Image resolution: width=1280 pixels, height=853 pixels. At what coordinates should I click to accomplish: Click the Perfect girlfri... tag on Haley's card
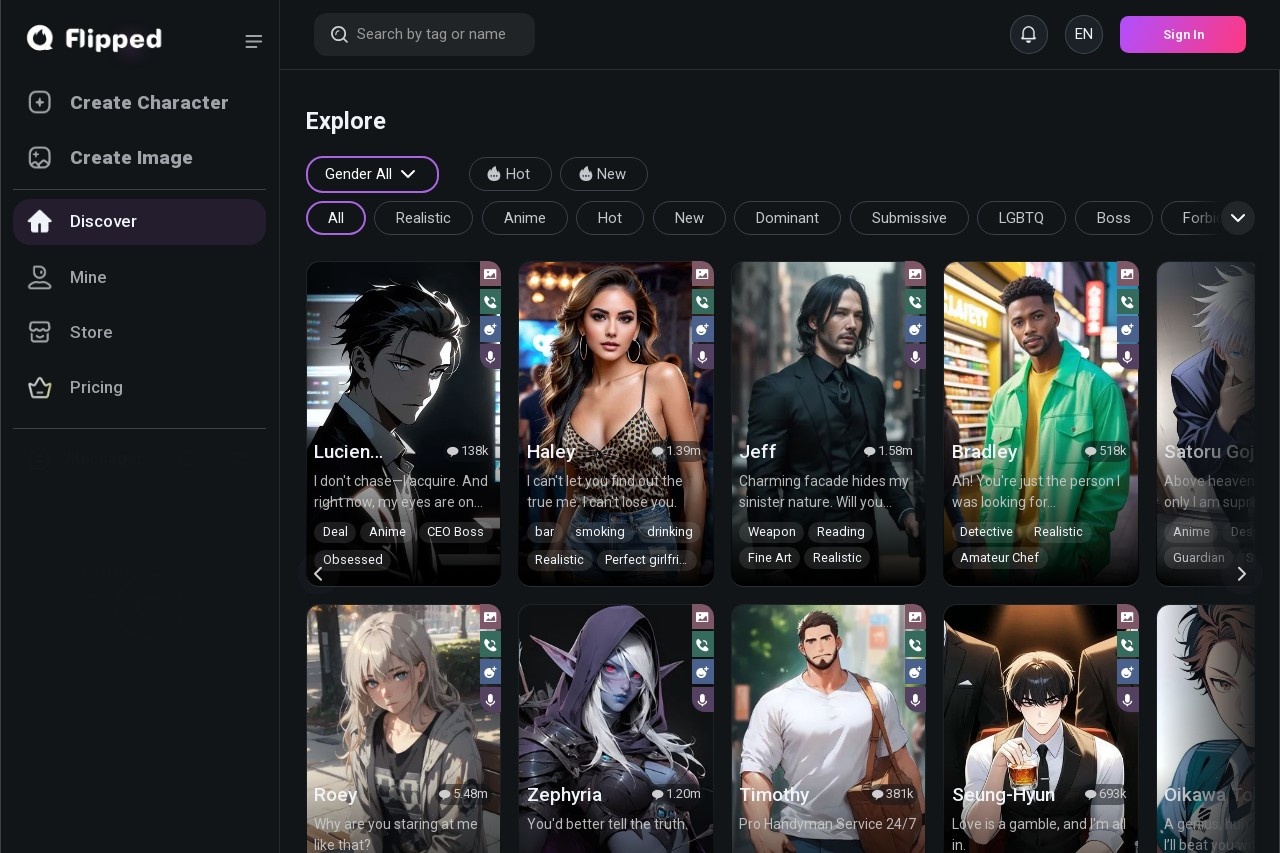(x=645, y=560)
